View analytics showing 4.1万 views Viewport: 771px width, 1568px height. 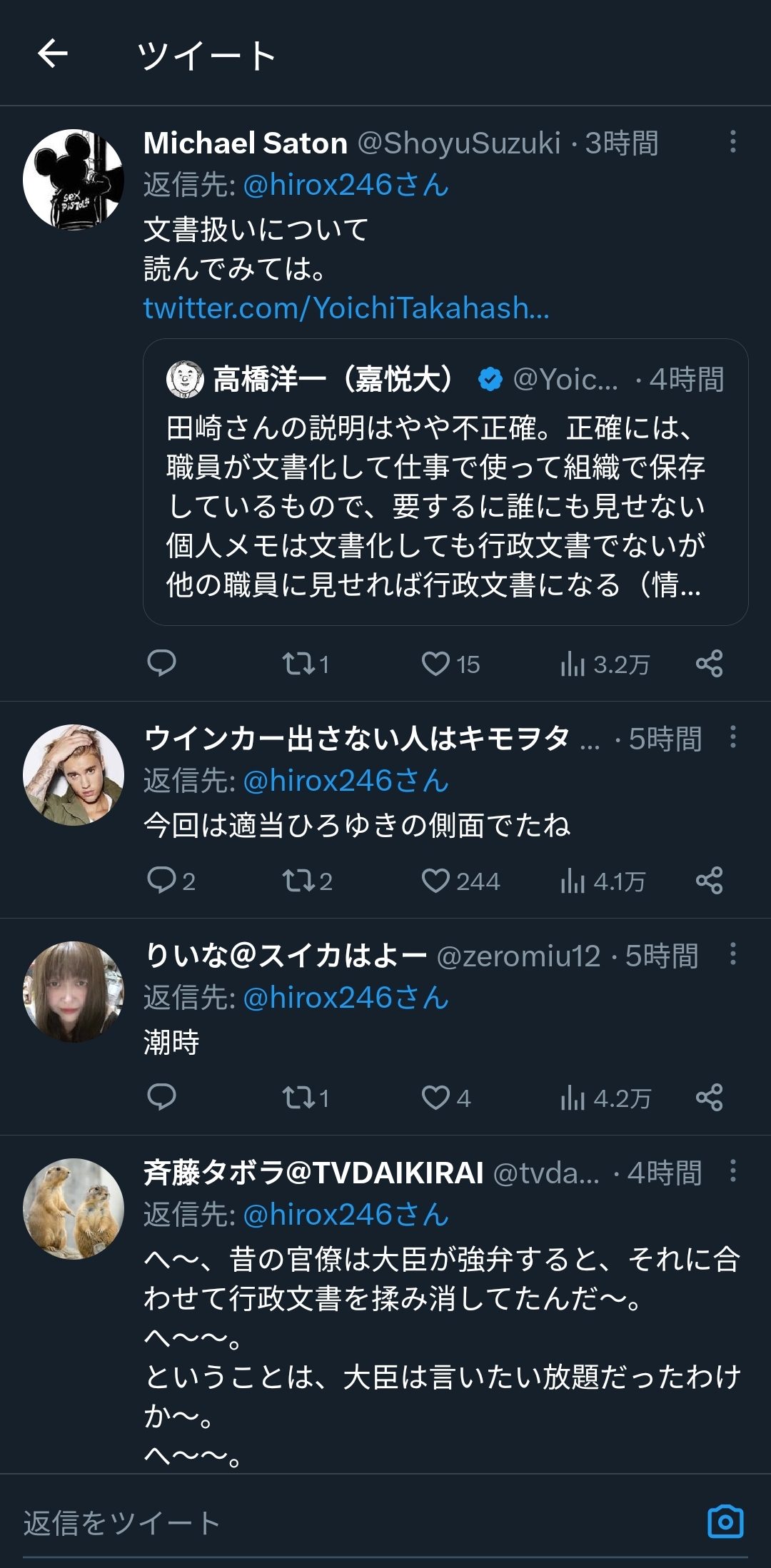(x=604, y=882)
